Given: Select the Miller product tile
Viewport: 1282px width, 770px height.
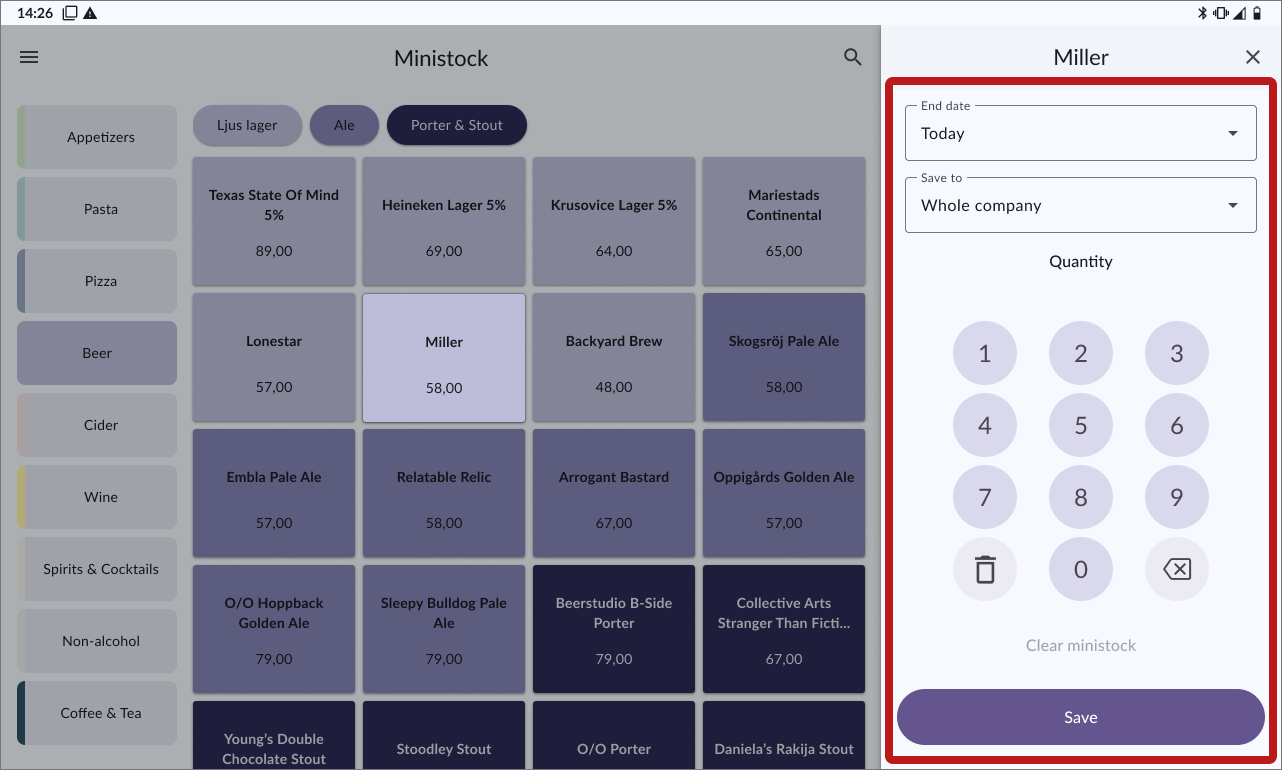Looking at the screenshot, I should click(x=444, y=358).
